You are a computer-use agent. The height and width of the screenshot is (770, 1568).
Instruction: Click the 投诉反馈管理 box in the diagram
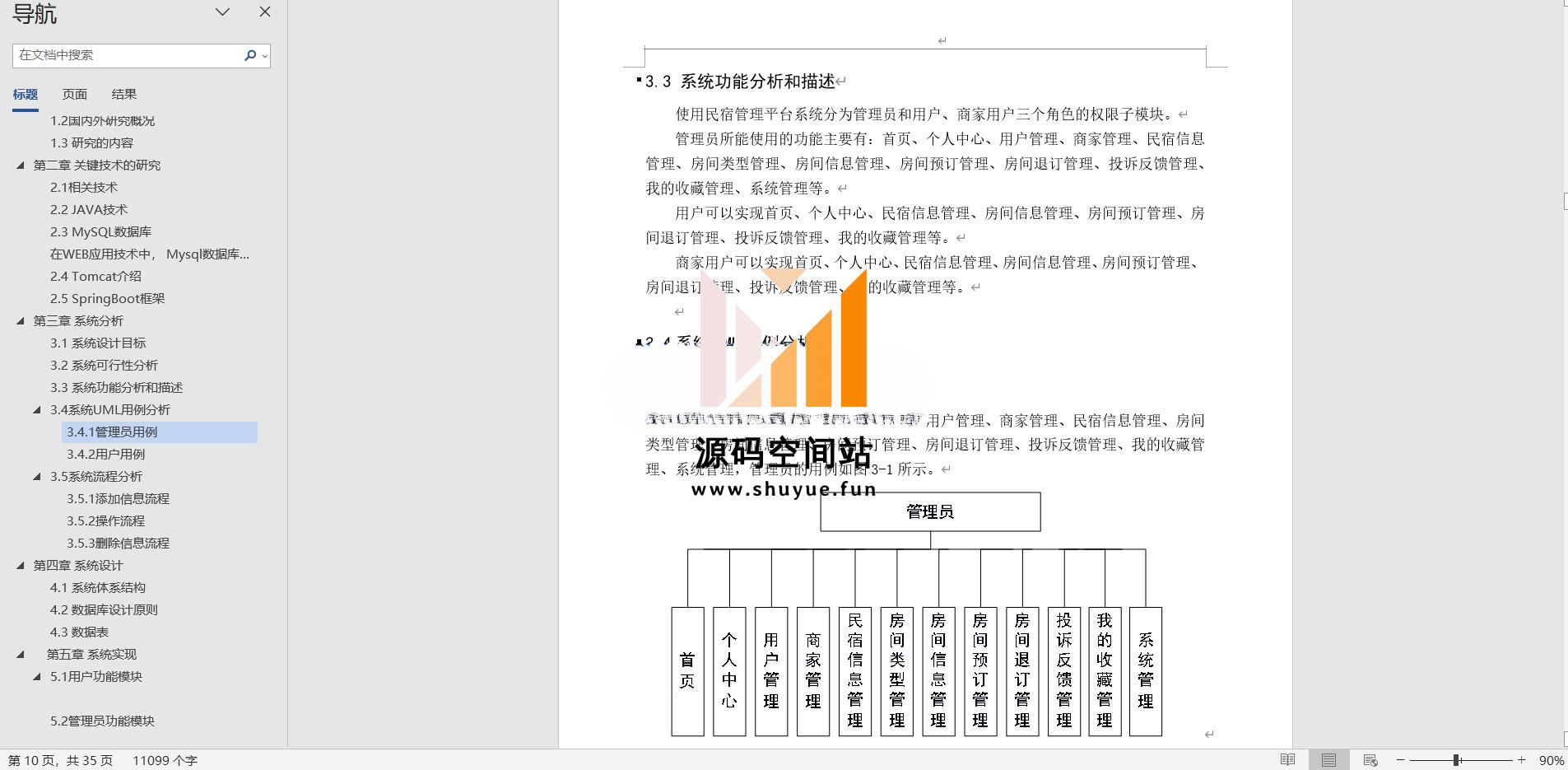[x=1064, y=671]
